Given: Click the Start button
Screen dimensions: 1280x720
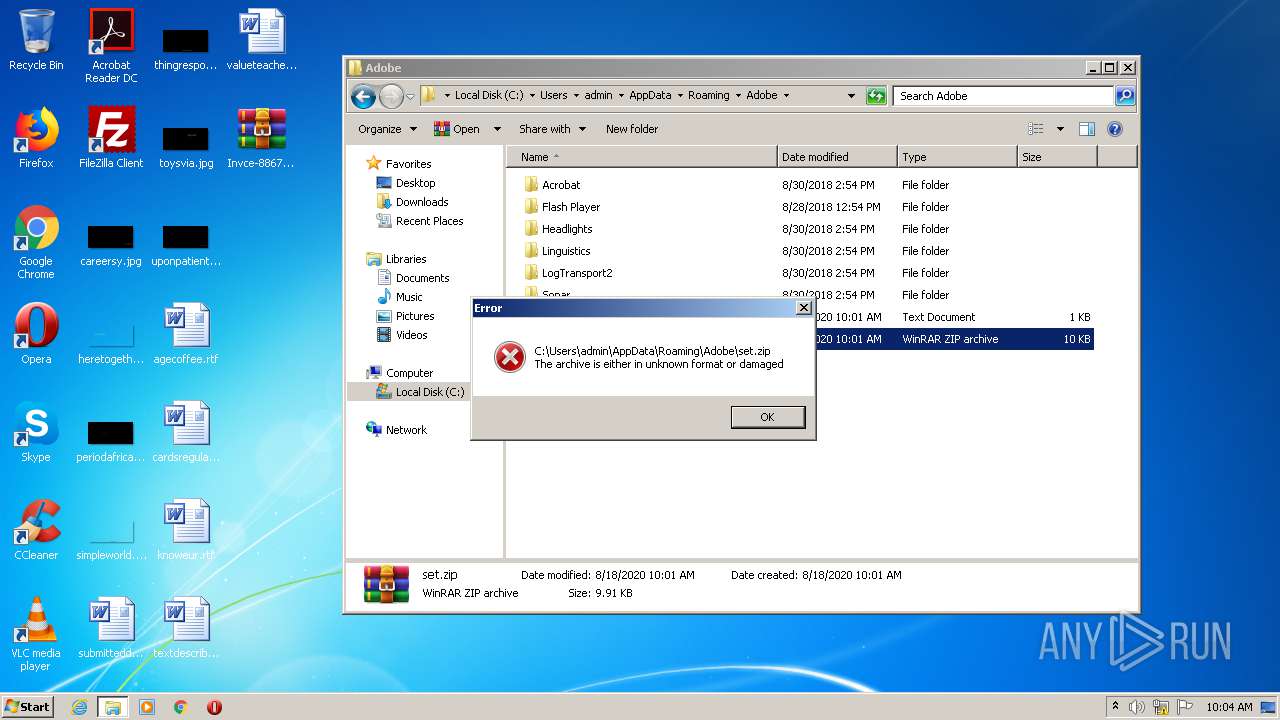Looking at the screenshot, I should click(28, 706).
